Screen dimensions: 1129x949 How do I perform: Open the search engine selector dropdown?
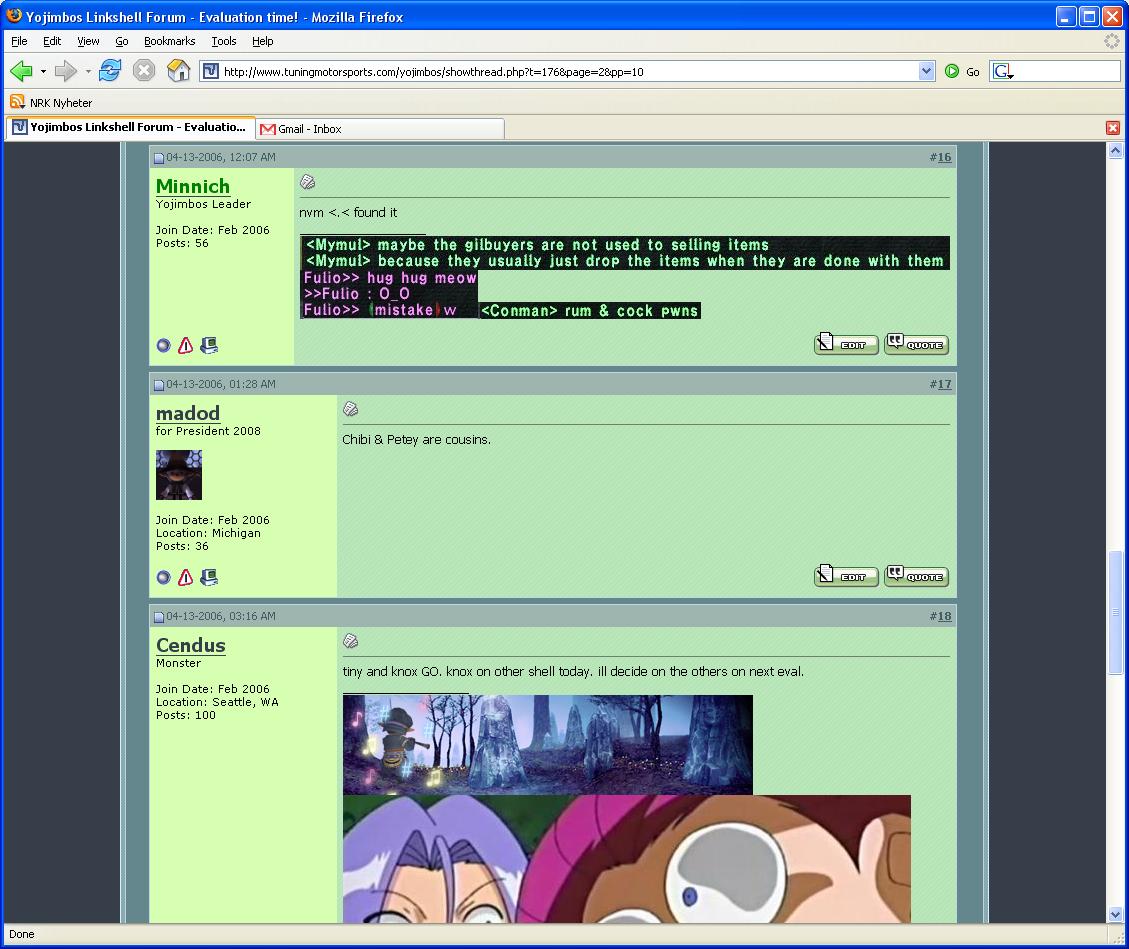pyautogui.click(x=1003, y=72)
